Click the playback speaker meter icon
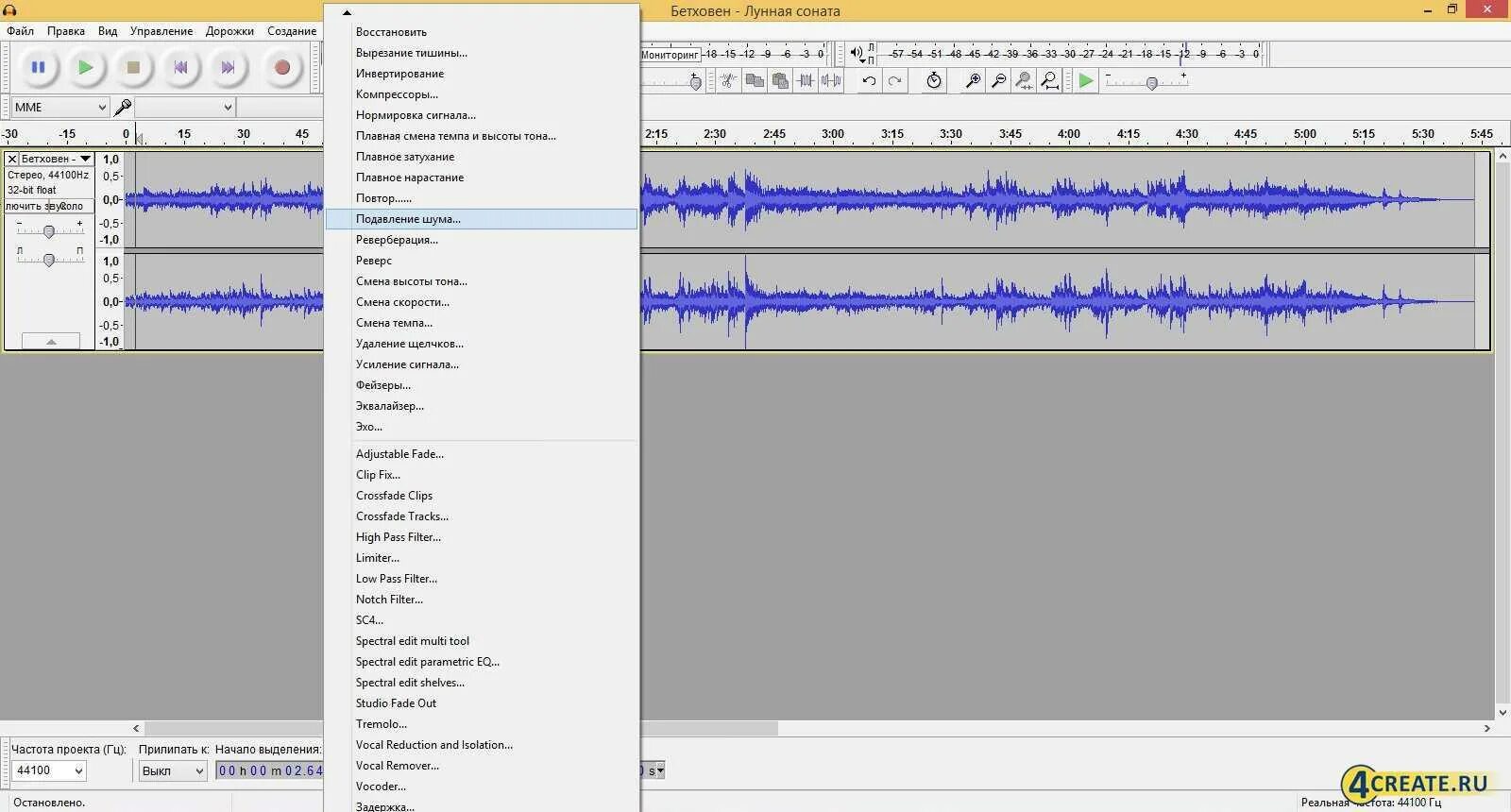Screen dimensions: 1511x812 click(x=856, y=54)
